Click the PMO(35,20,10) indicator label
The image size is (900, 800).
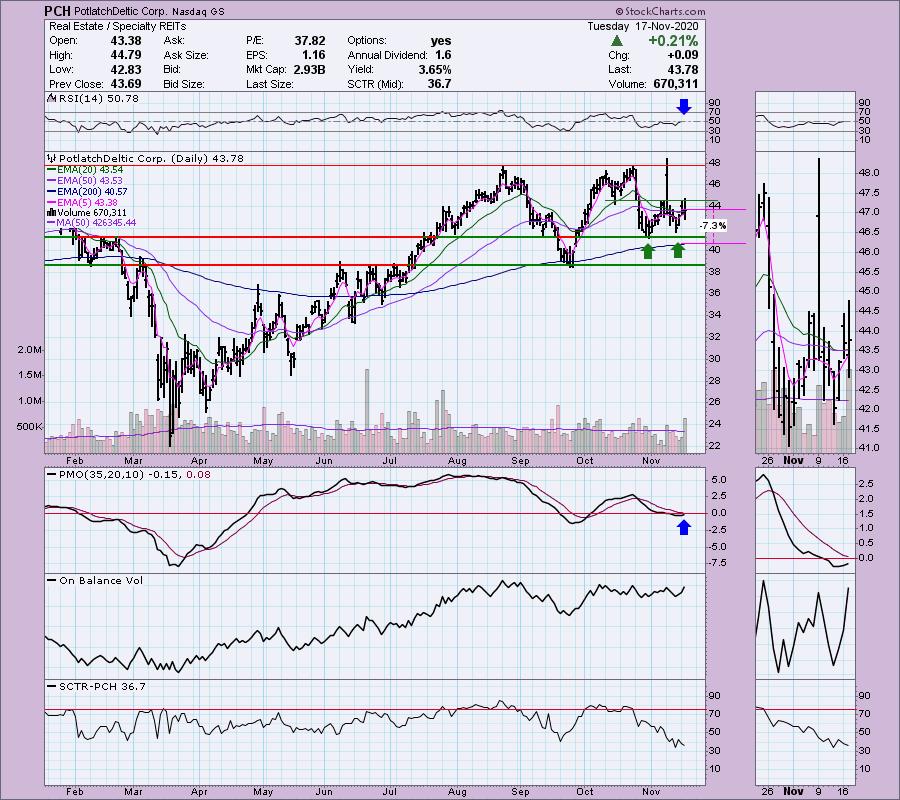click(x=135, y=475)
